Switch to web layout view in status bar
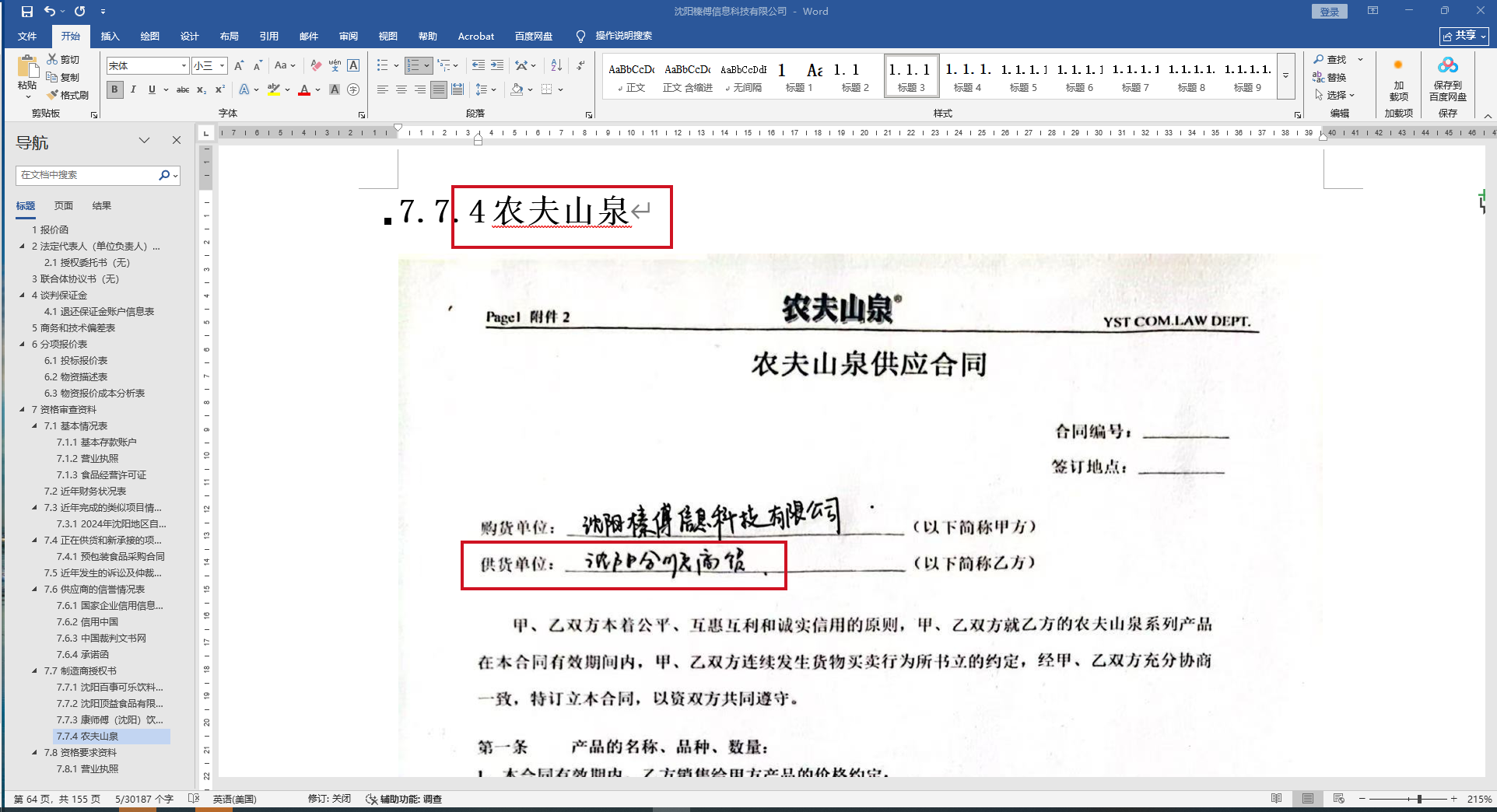Screen dimensions: 1497x812 (x=1338, y=799)
